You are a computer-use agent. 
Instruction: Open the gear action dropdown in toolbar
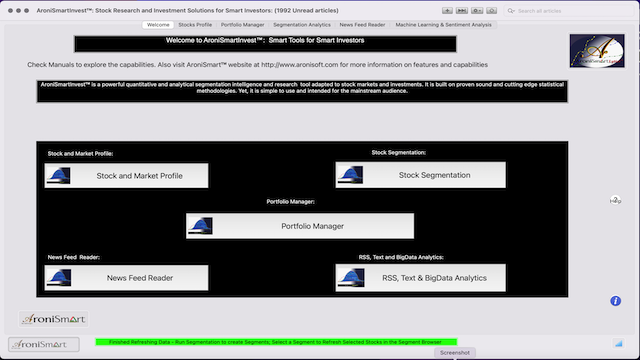click(477, 11)
